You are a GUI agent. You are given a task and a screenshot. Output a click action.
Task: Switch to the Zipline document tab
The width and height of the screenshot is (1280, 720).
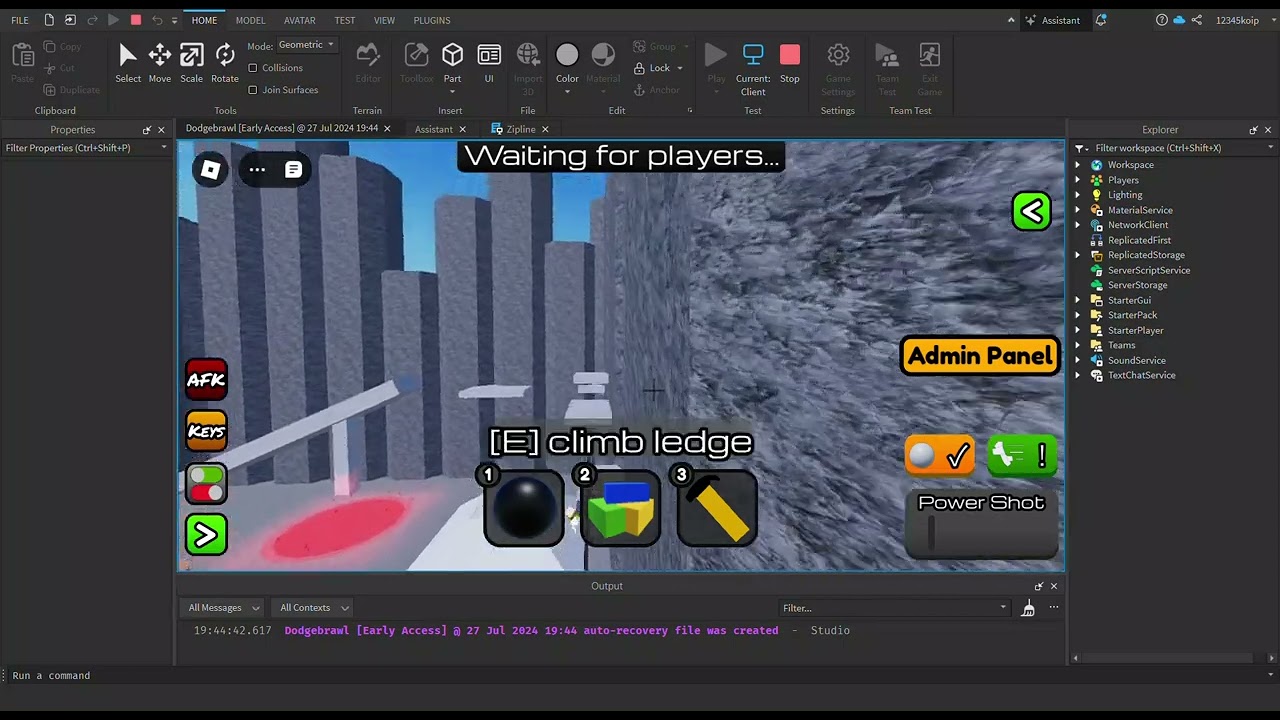coord(520,129)
